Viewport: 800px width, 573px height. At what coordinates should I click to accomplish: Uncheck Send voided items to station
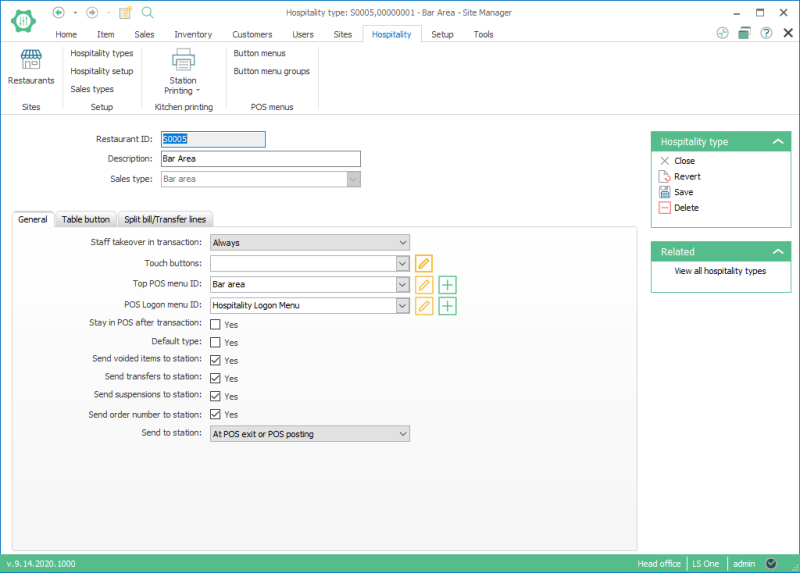coord(215,360)
